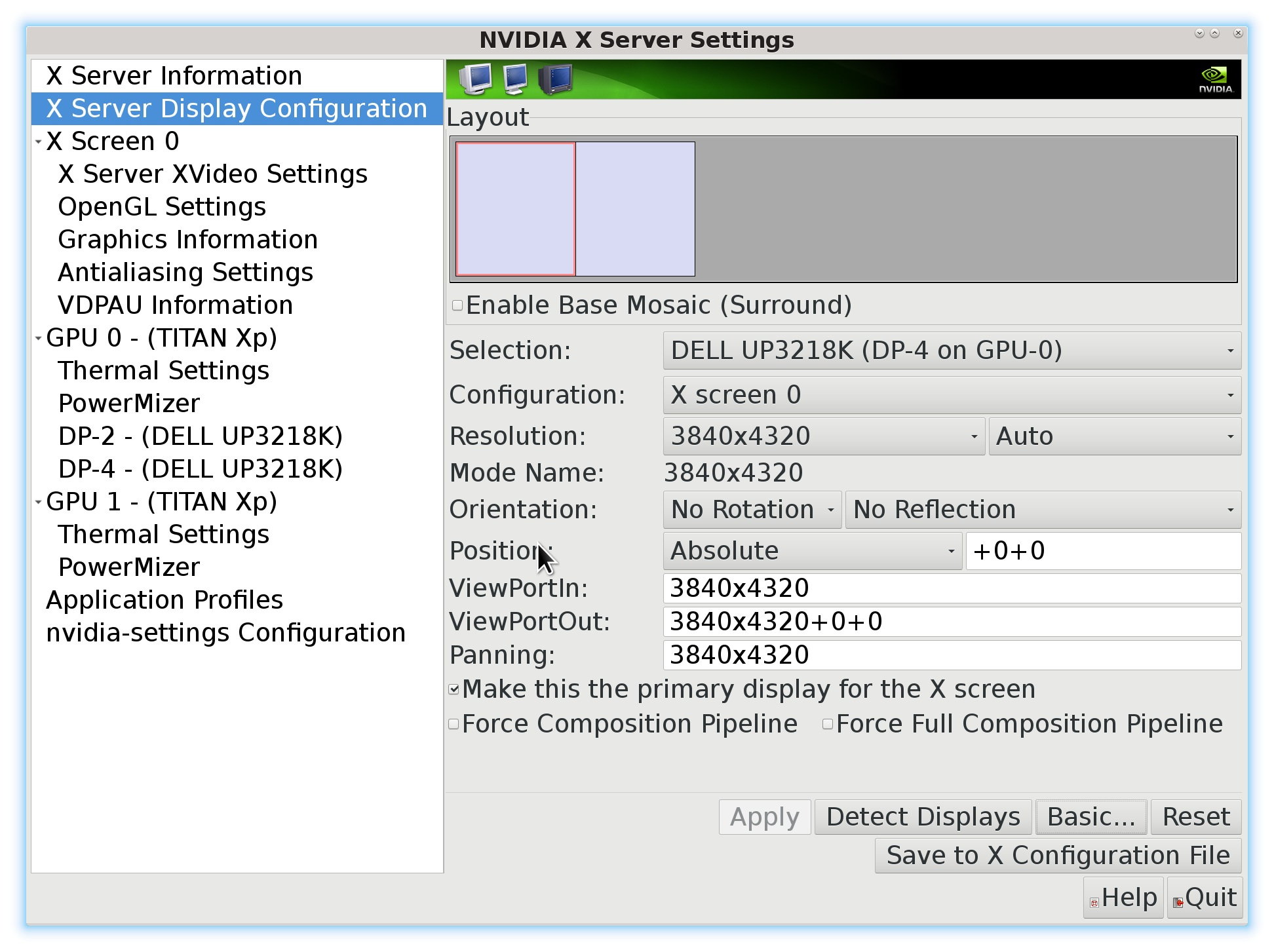The width and height of the screenshot is (1274, 952).
Task: Click the Quit button
Action: point(1205,898)
